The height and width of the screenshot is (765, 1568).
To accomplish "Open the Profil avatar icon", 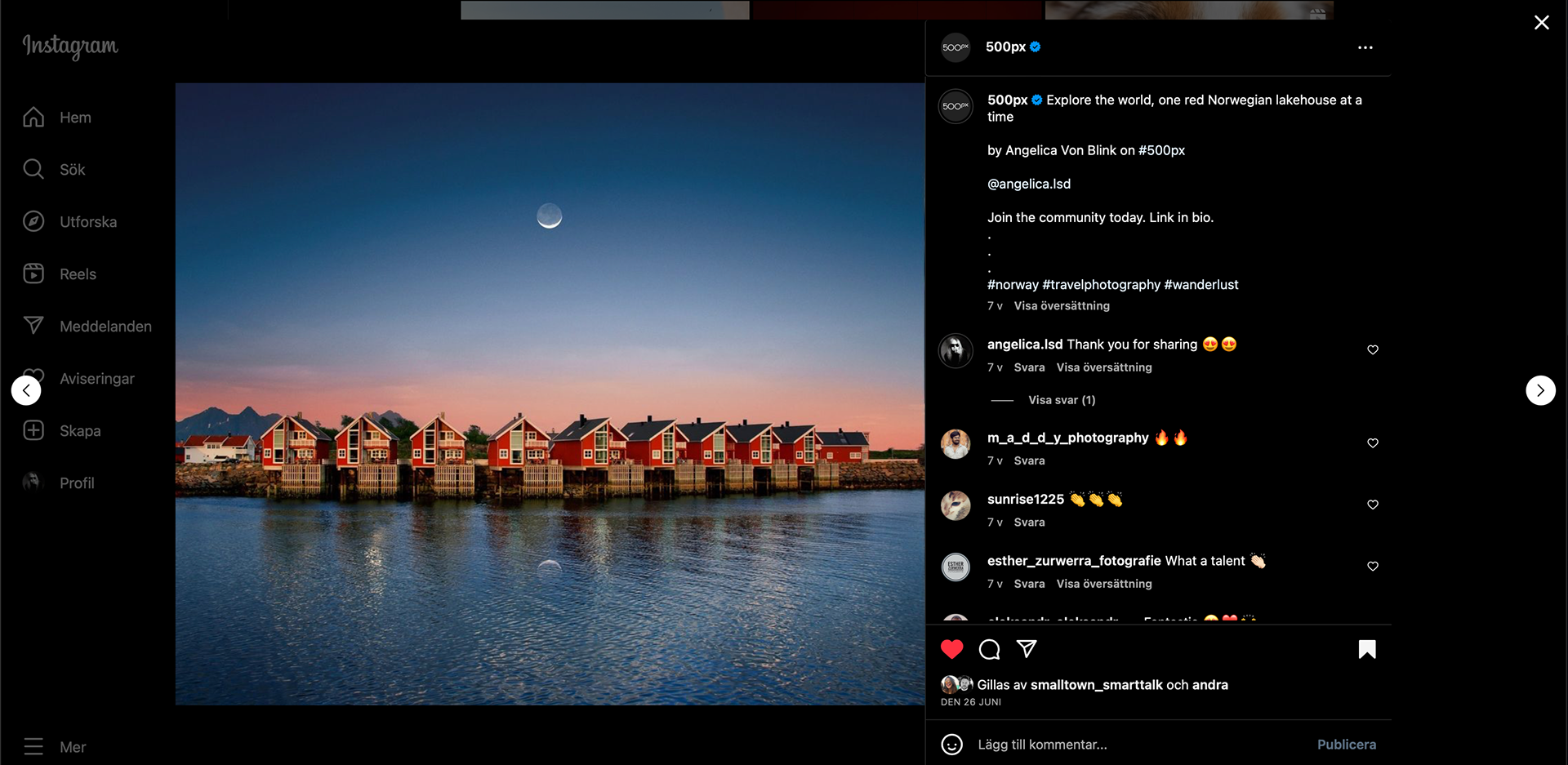I will coord(33,483).
